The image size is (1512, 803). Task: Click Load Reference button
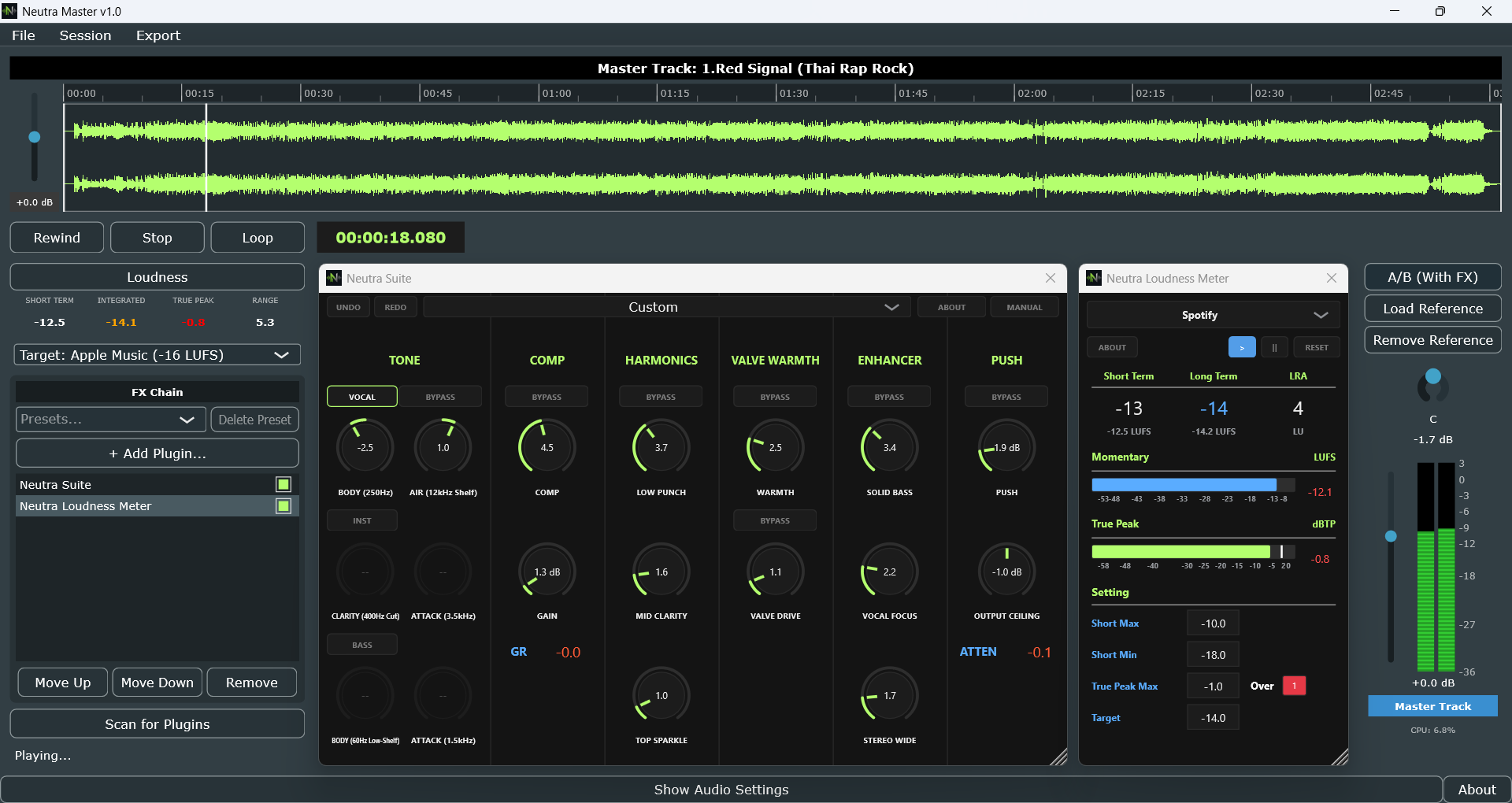pyautogui.click(x=1433, y=309)
